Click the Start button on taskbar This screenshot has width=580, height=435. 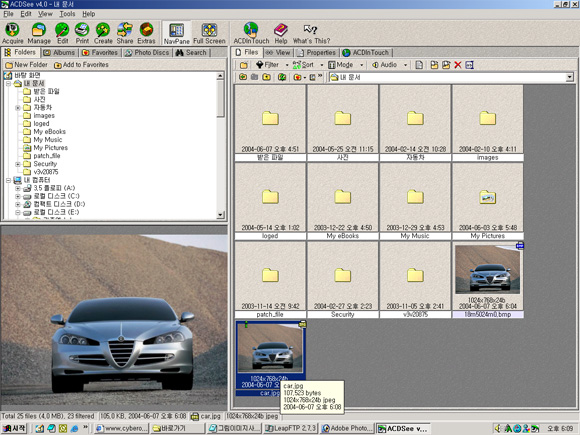click(x=14, y=428)
